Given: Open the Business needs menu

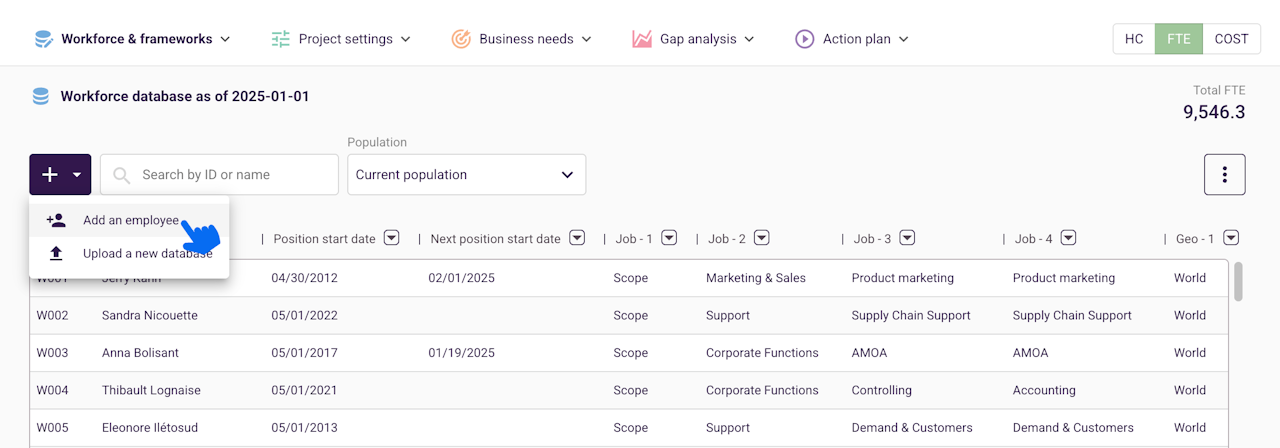Looking at the screenshot, I should point(524,39).
